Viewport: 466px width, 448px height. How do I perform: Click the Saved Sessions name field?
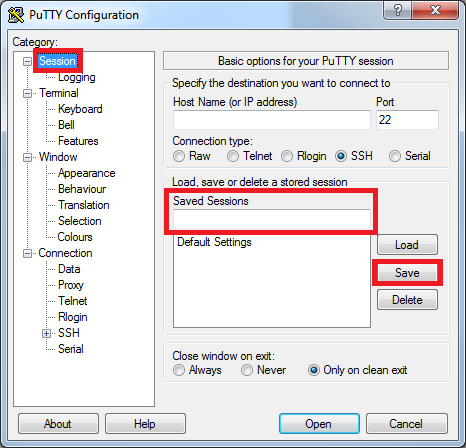[x=272, y=219]
